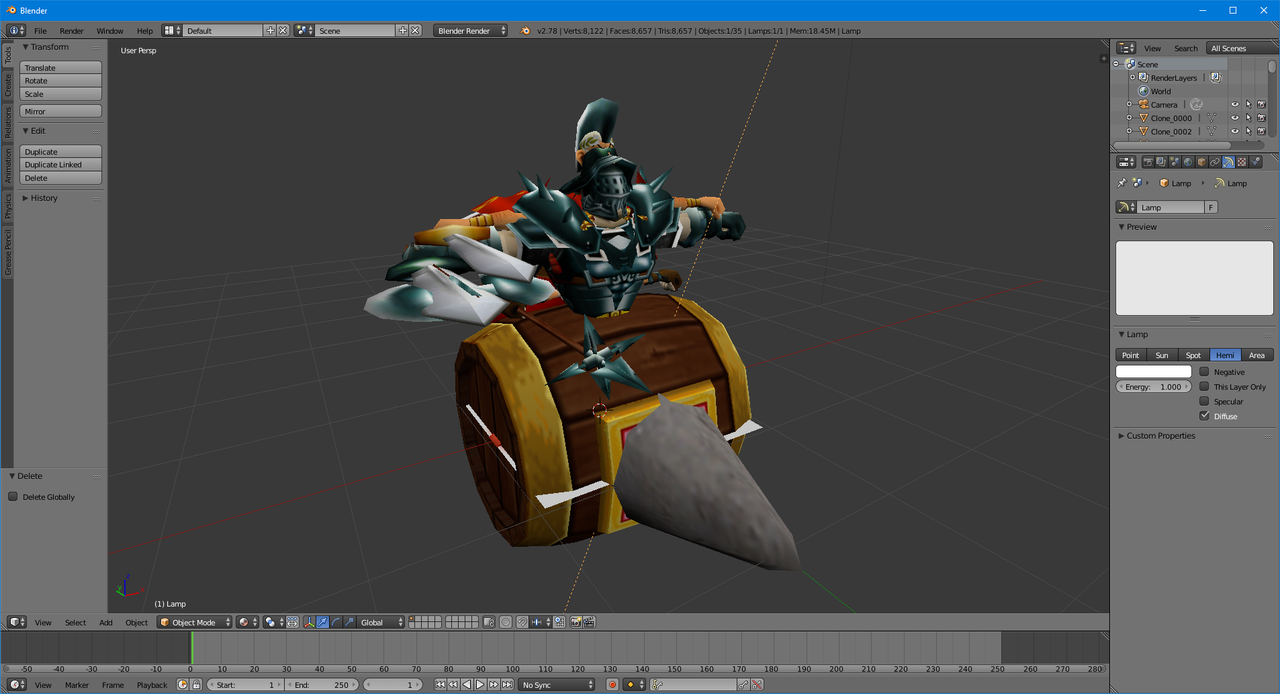Open the Window menu
The image size is (1280, 694).
point(110,31)
